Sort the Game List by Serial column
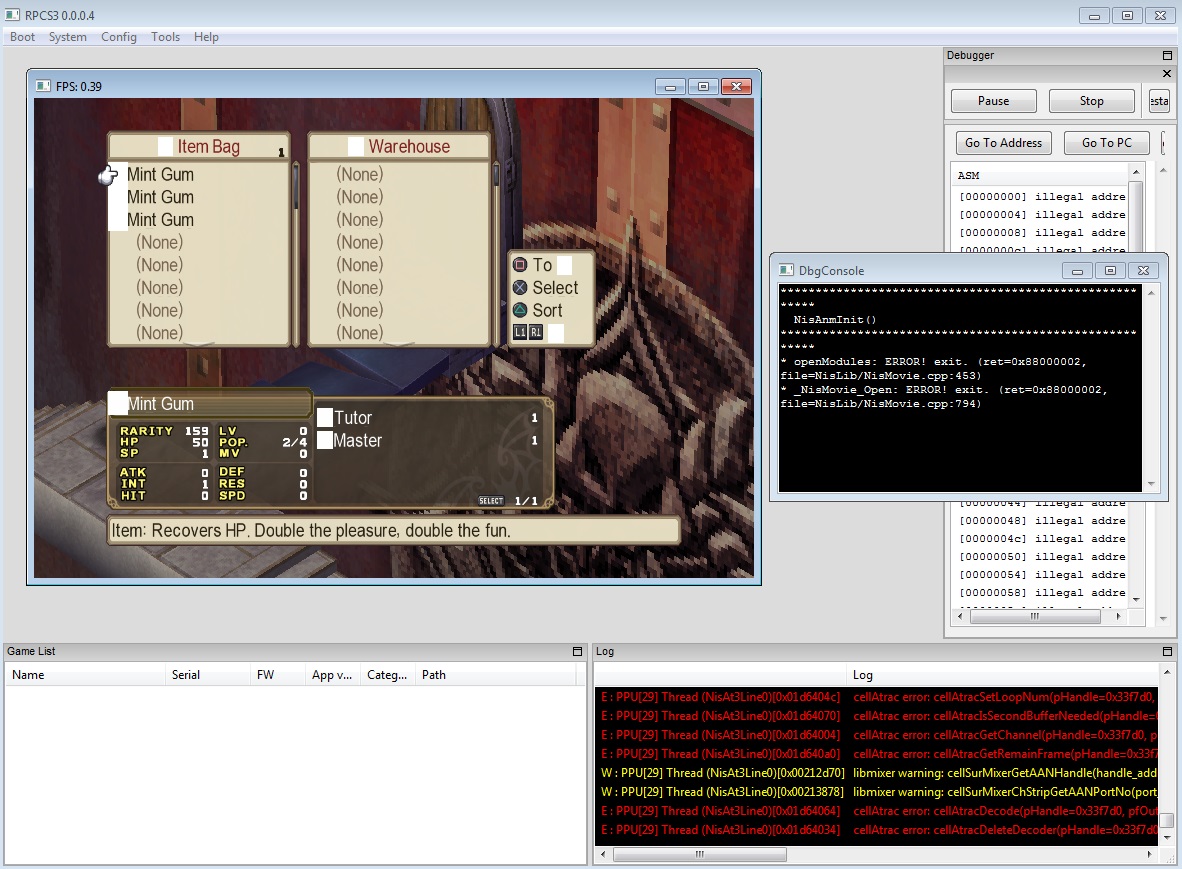The image size is (1182, 869). 186,675
